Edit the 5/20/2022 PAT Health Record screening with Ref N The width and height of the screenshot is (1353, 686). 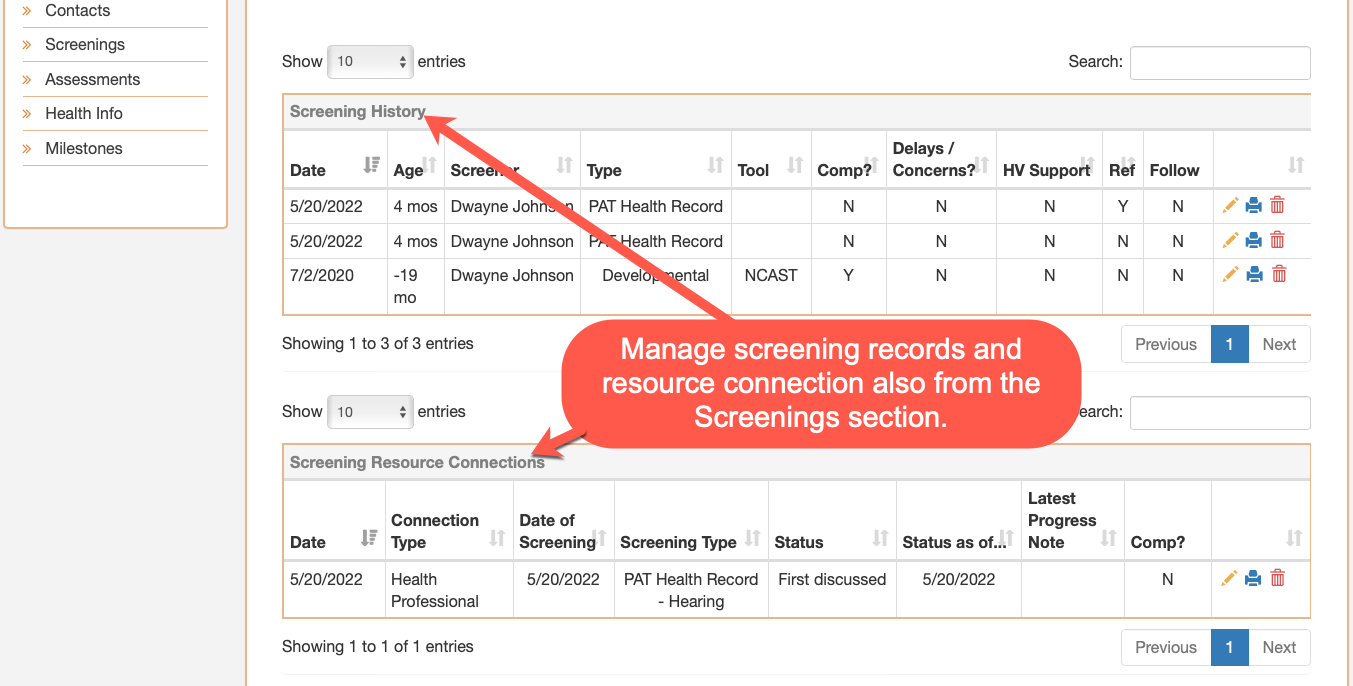click(x=1230, y=240)
